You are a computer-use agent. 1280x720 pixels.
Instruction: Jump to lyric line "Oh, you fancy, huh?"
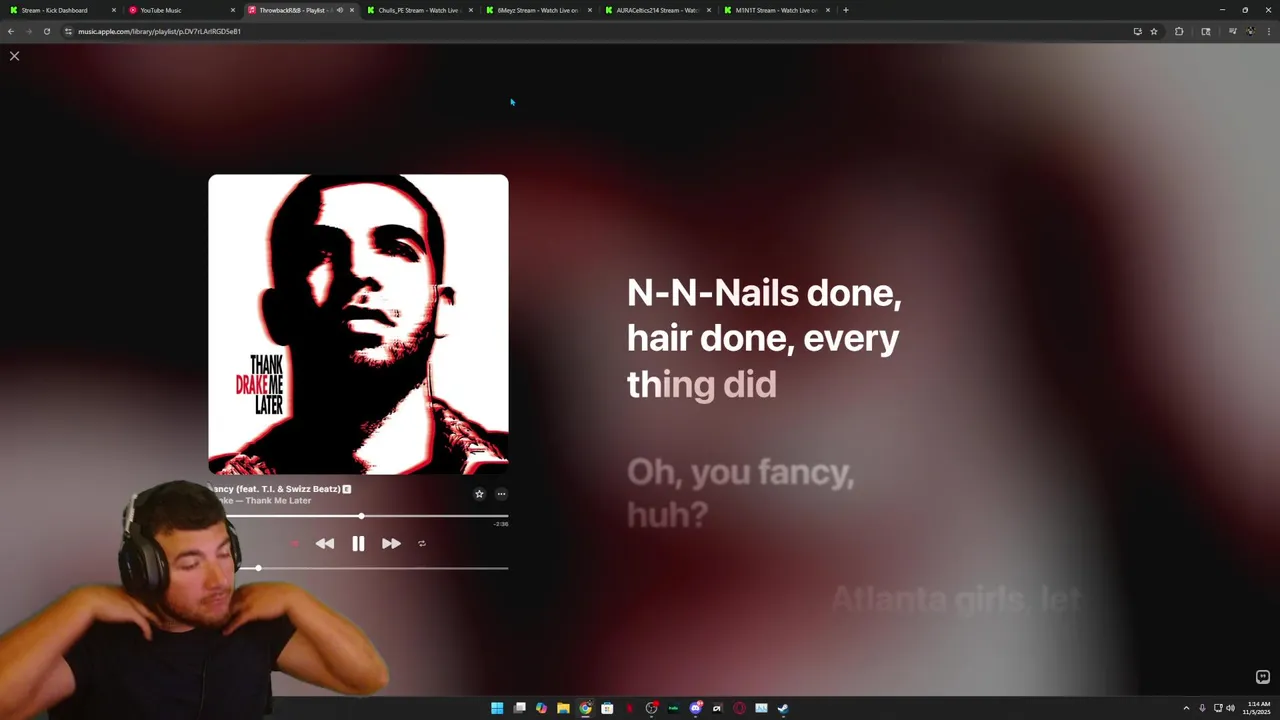(740, 493)
